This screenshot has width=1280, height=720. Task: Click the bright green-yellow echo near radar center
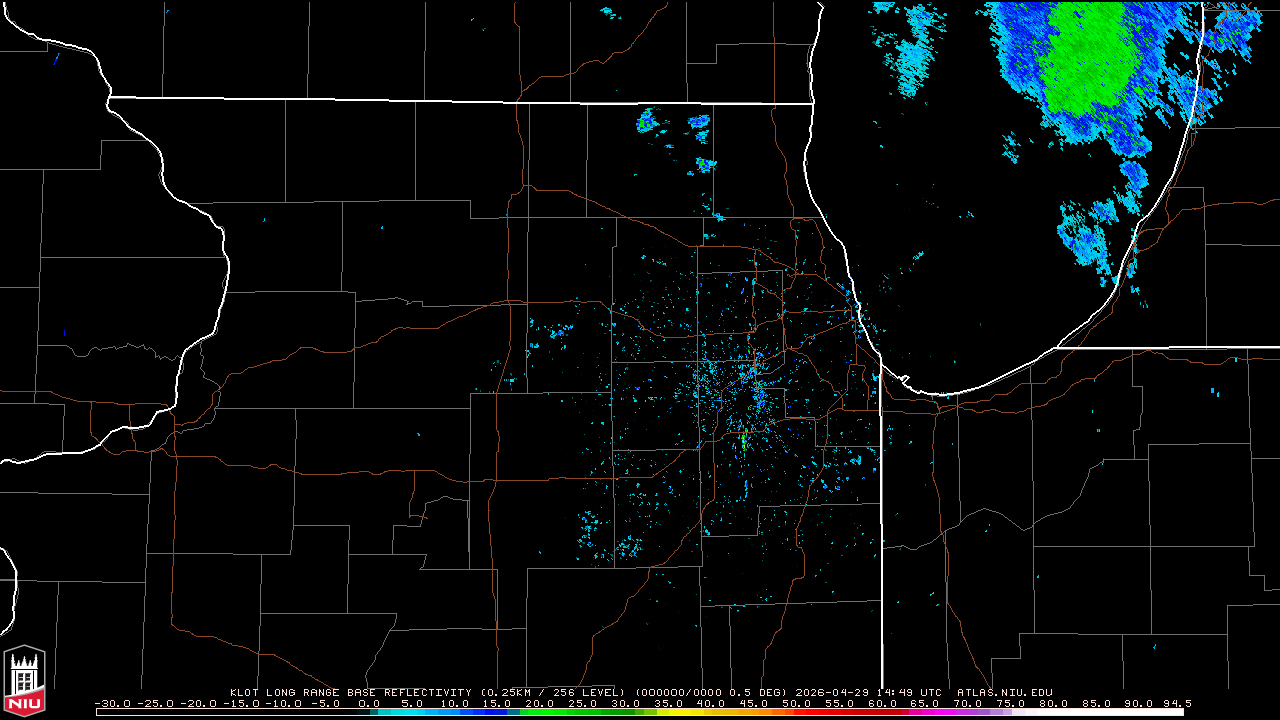pyautogui.click(x=744, y=440)
